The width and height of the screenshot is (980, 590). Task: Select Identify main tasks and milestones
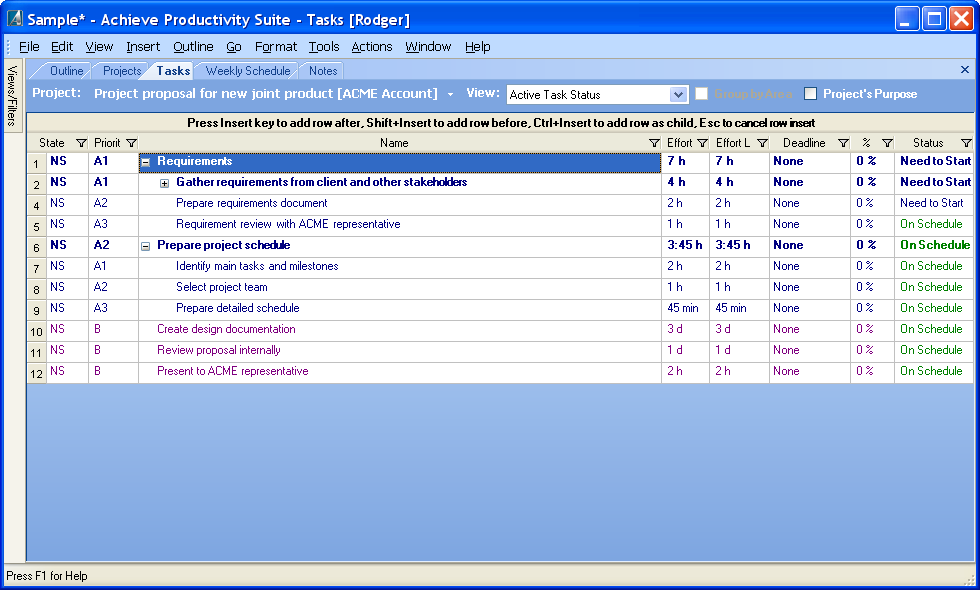pyautogui.click(x=257, y=266)
